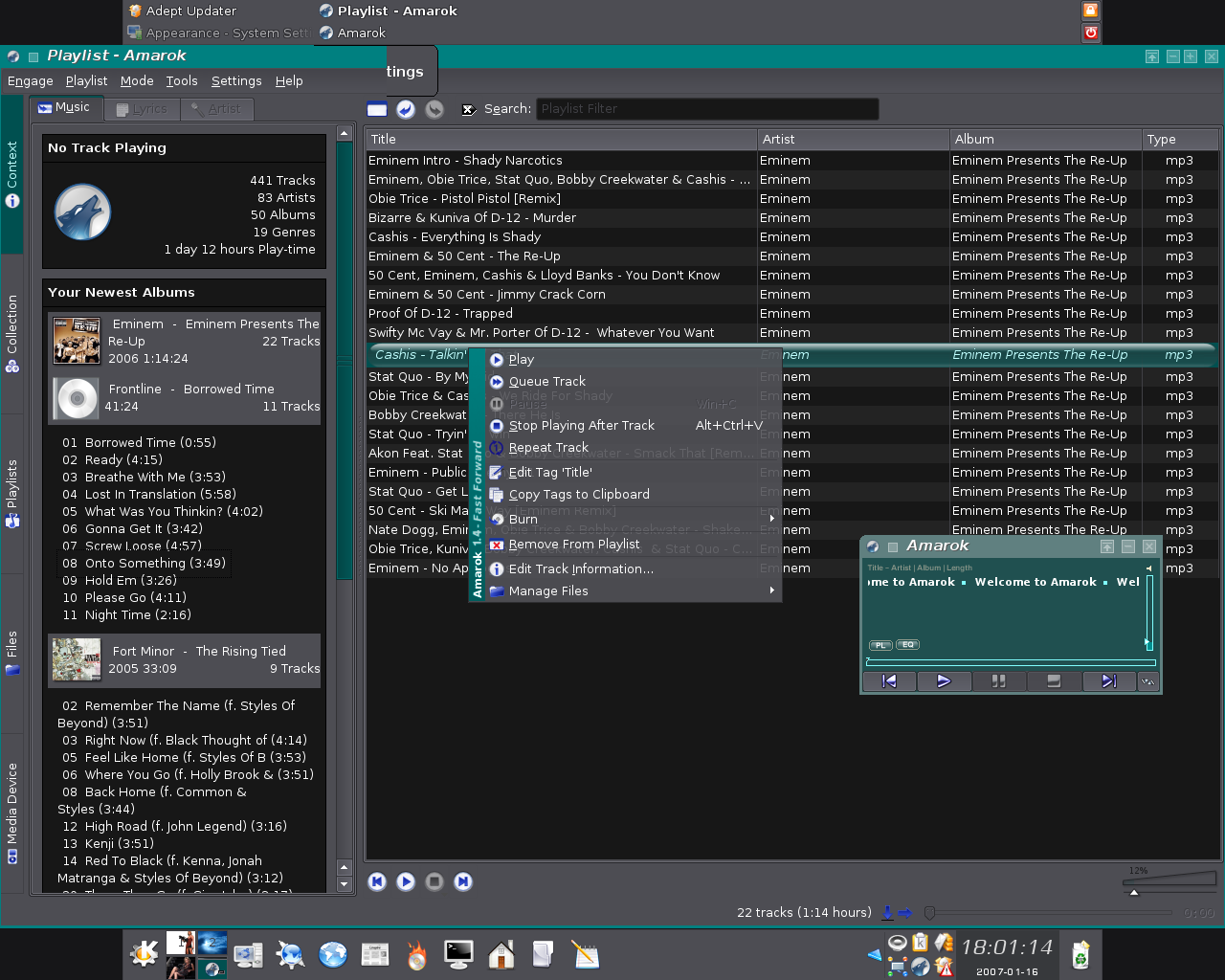Click seek bar in Amarok player window
Viewport: 1225px width, 980px height.
[1011, 662]
